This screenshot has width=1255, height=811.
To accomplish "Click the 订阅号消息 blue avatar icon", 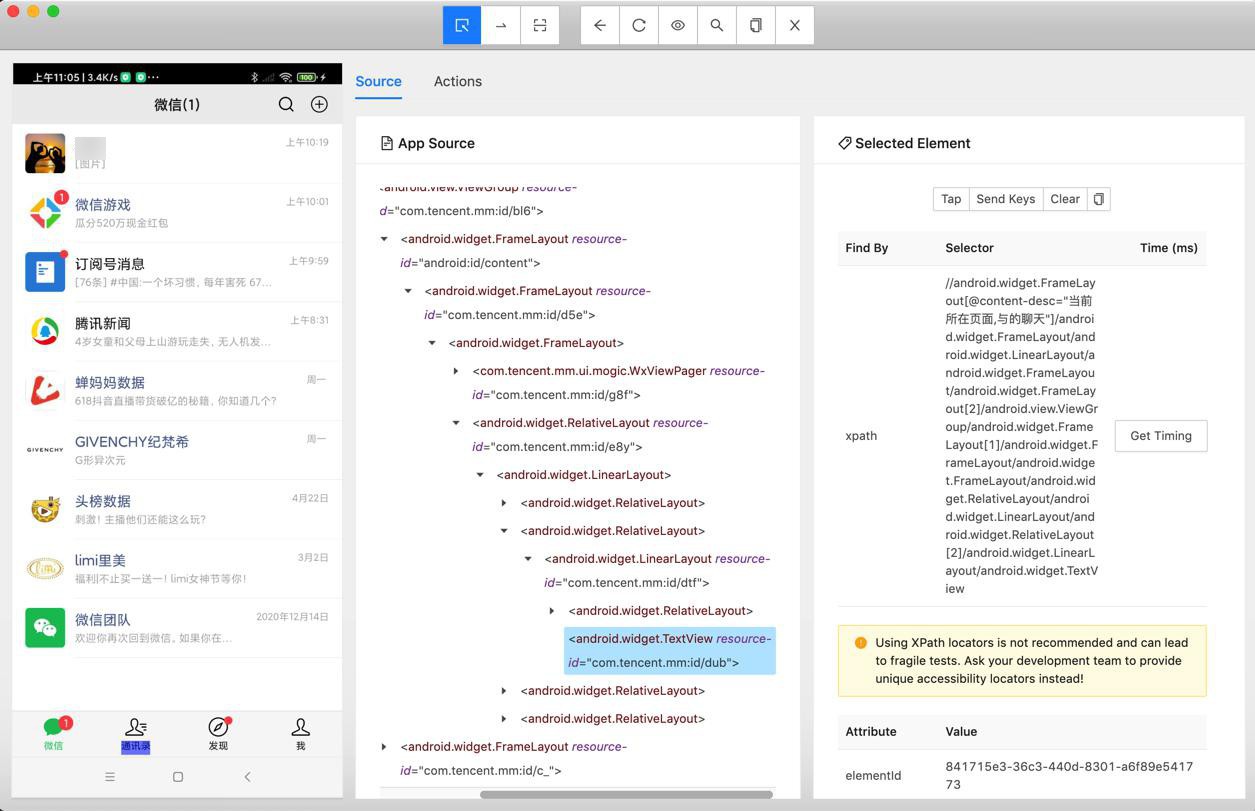I will (45, 271).
